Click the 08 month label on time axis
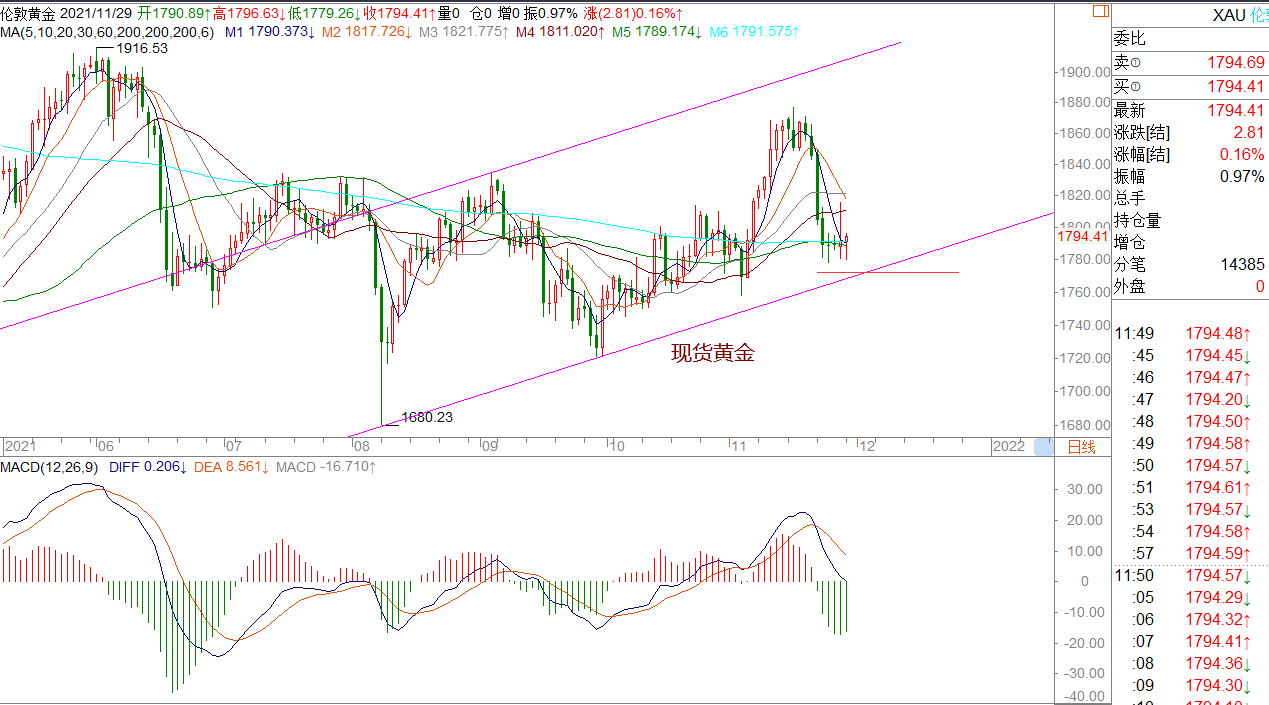 362,446
